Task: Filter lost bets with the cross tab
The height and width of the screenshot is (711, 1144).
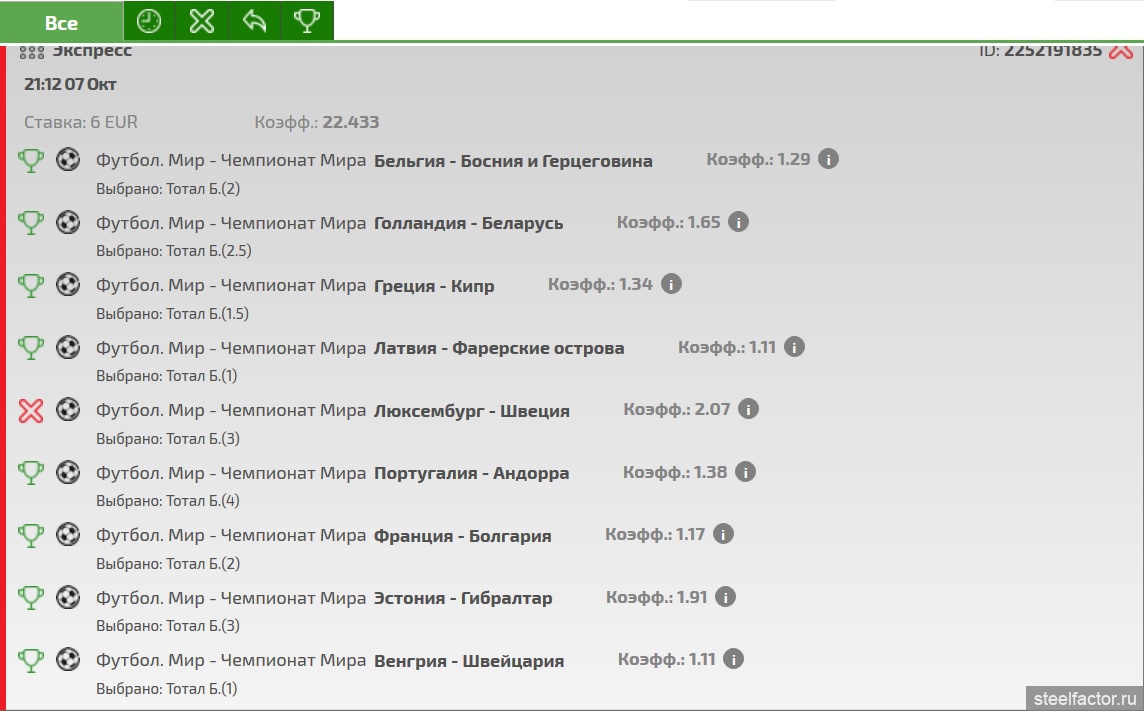Action: click(x=202, y=22)
